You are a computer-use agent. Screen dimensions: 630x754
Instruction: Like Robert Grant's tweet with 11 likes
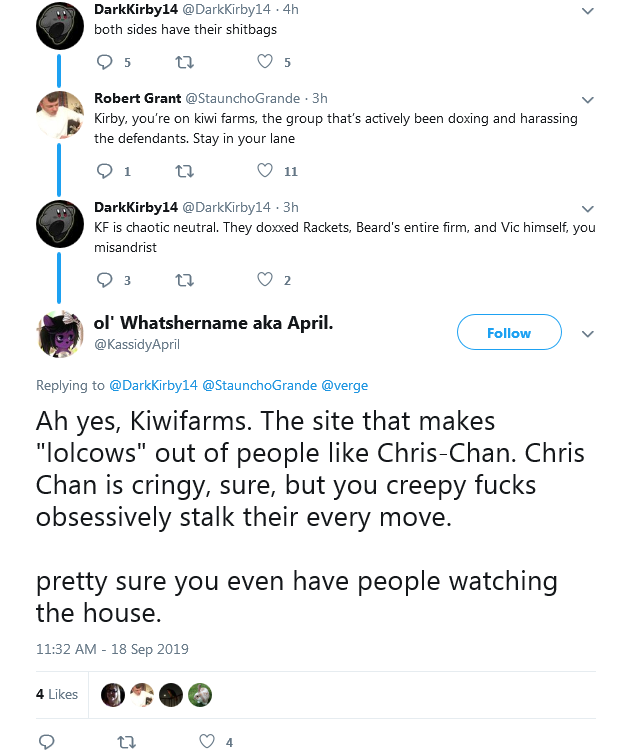[265, 170]
